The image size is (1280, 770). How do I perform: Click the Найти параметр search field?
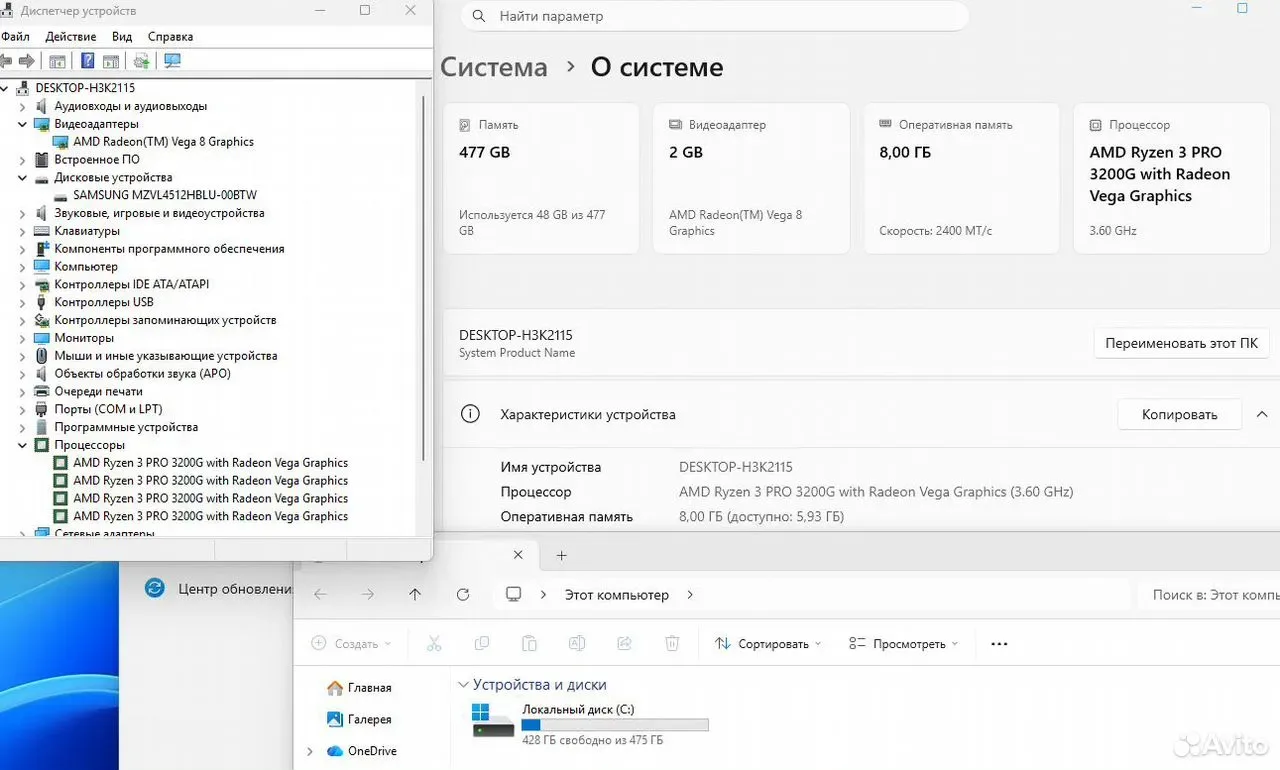point(715,16)
